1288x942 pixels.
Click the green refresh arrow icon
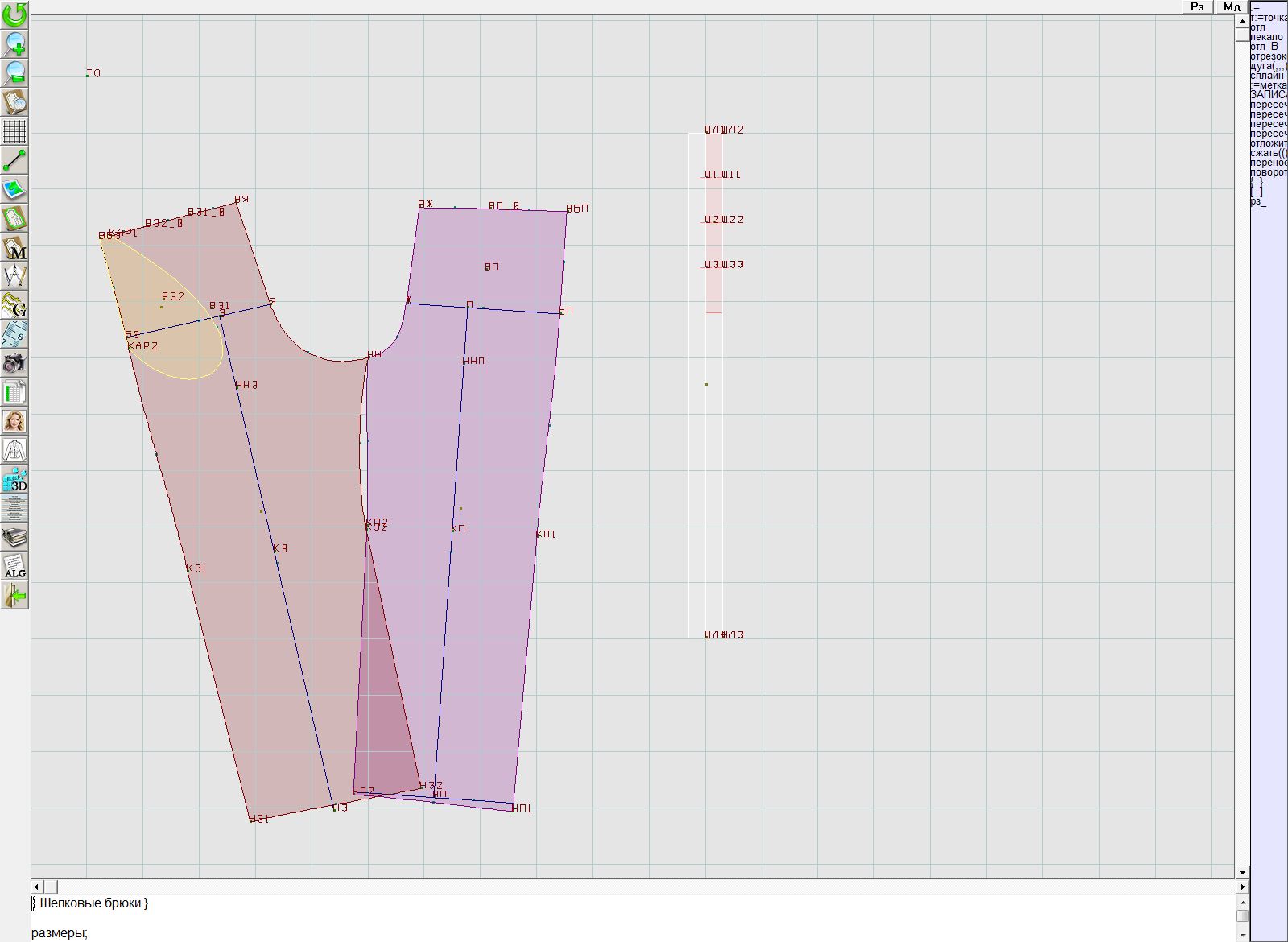tap(14, 14)
